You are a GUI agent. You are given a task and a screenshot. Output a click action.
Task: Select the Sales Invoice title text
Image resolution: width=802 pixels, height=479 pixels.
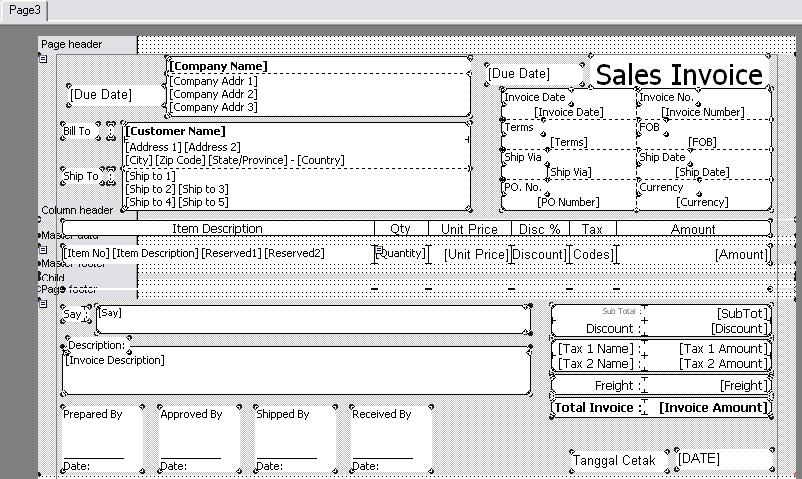pyautogui.click(x=679, y=75)
